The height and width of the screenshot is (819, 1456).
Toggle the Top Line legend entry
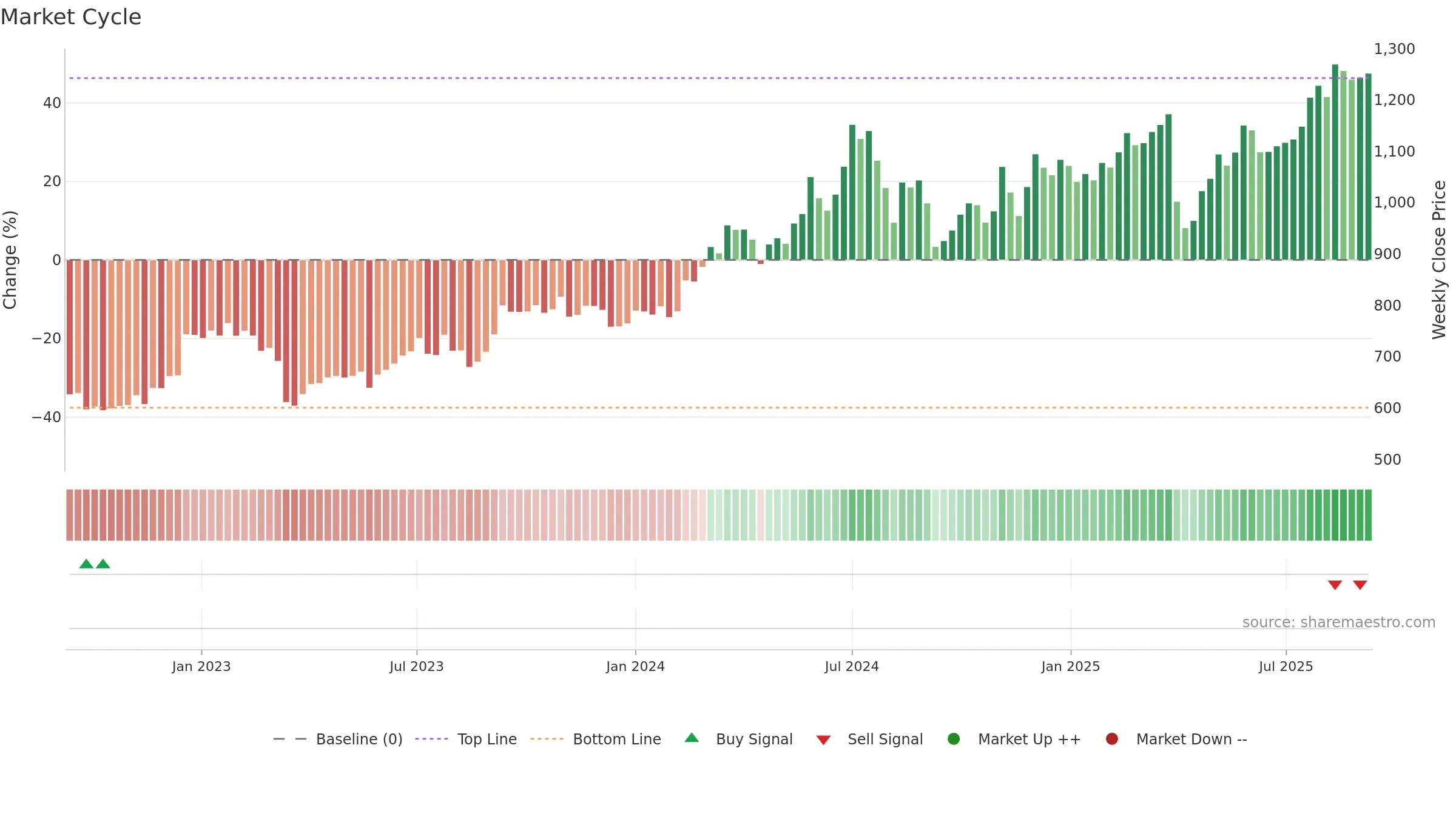click(x=466, y=739)
